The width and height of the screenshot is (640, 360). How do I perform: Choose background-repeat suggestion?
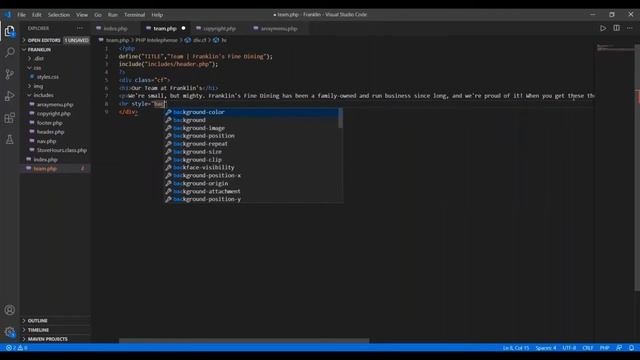tap(251, 144)
